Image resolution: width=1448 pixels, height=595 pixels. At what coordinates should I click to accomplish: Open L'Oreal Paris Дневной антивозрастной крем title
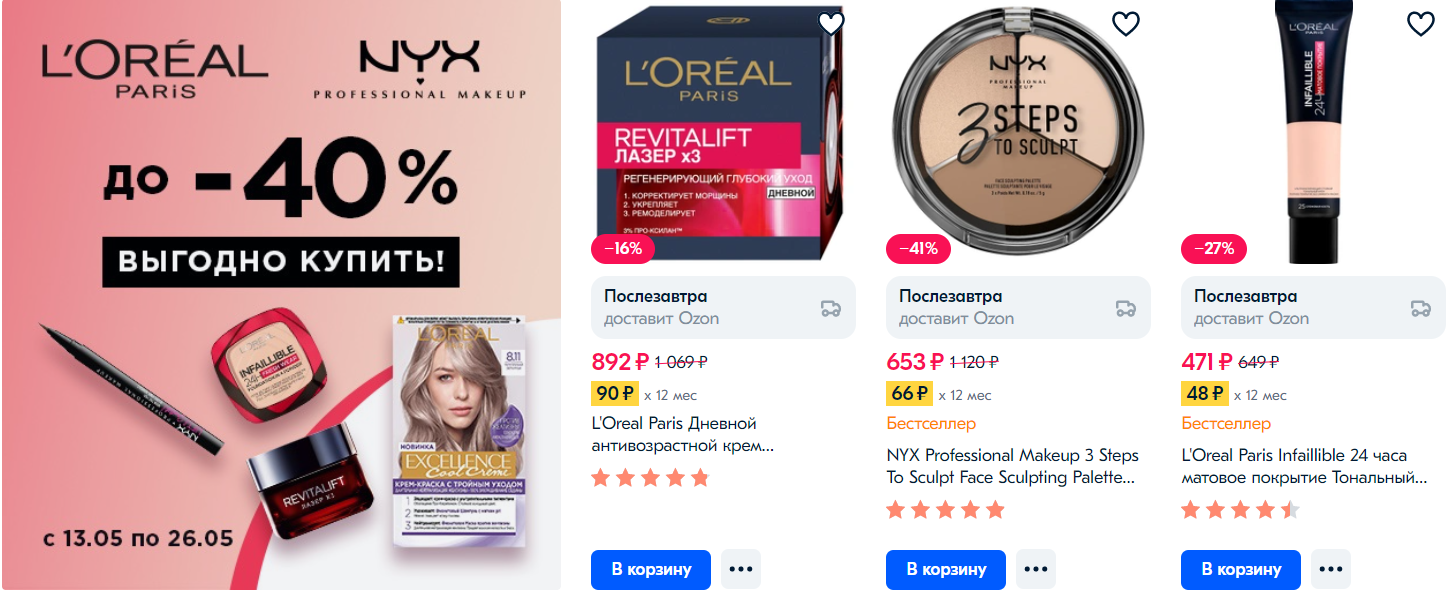683,435
